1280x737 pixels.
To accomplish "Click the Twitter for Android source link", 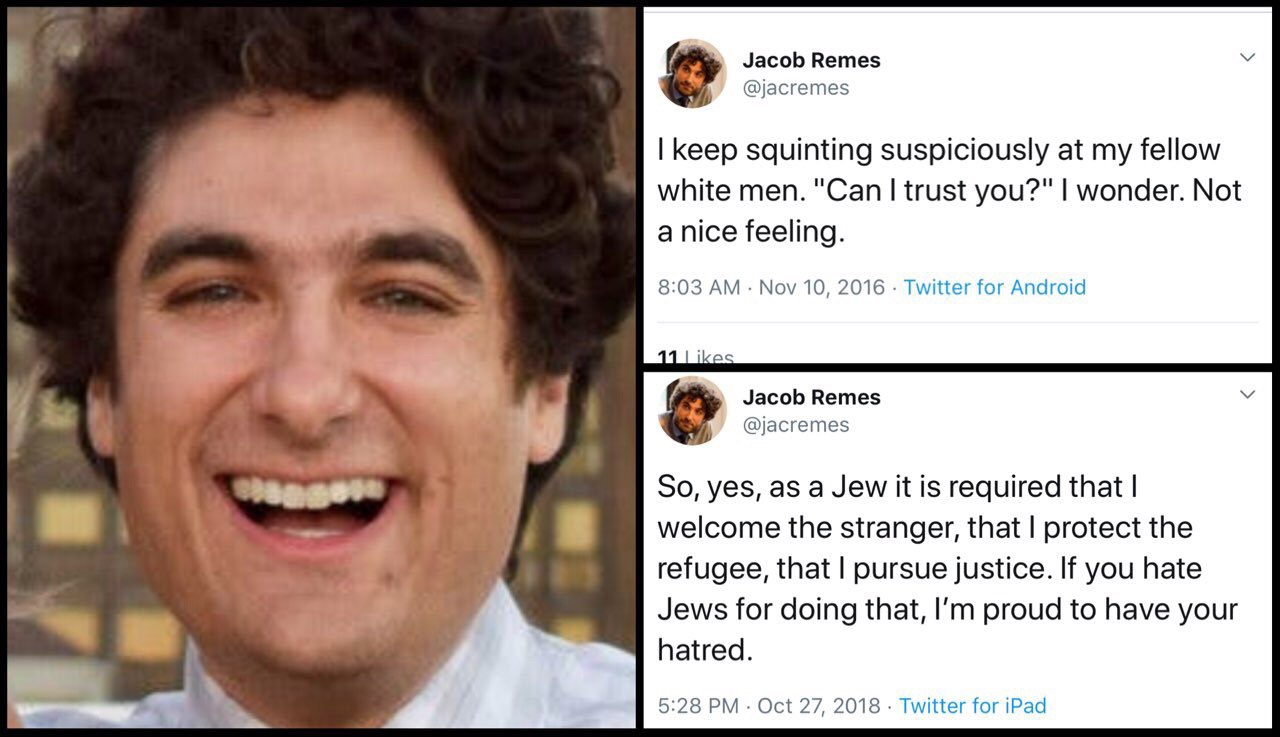I will point(994,287).
